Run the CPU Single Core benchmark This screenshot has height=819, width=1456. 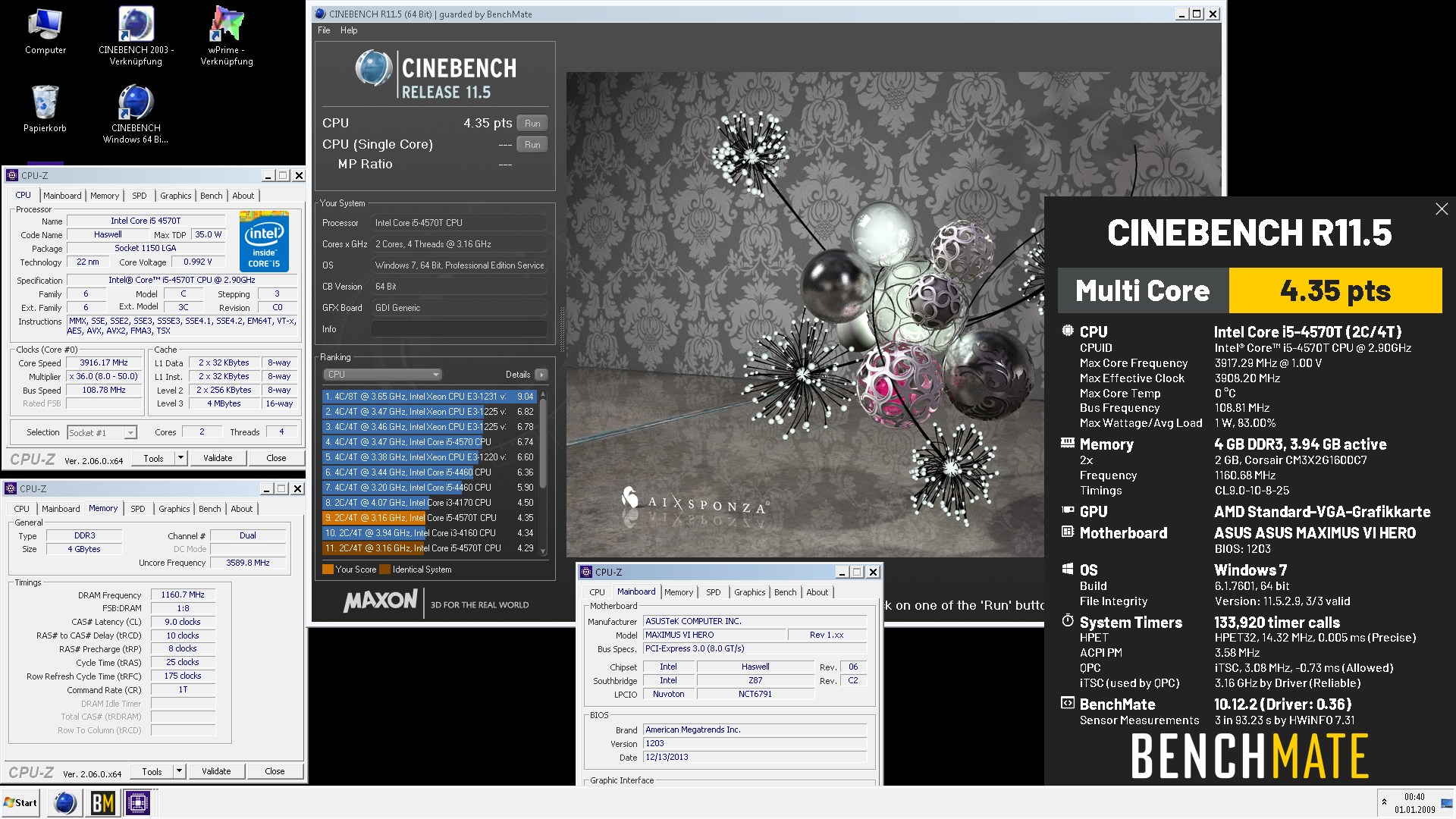point(532,145)
